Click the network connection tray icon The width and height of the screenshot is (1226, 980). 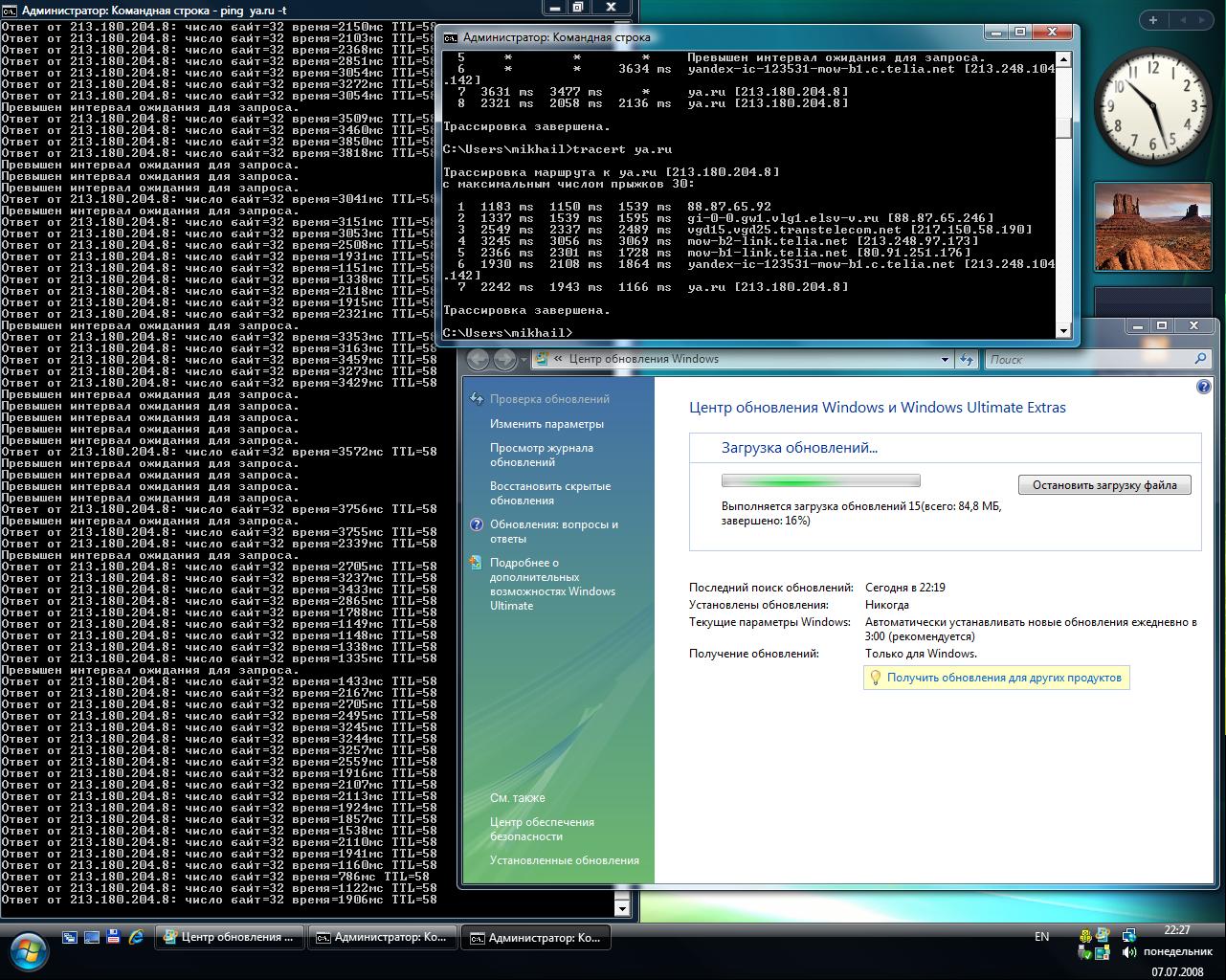[1129, 935]
